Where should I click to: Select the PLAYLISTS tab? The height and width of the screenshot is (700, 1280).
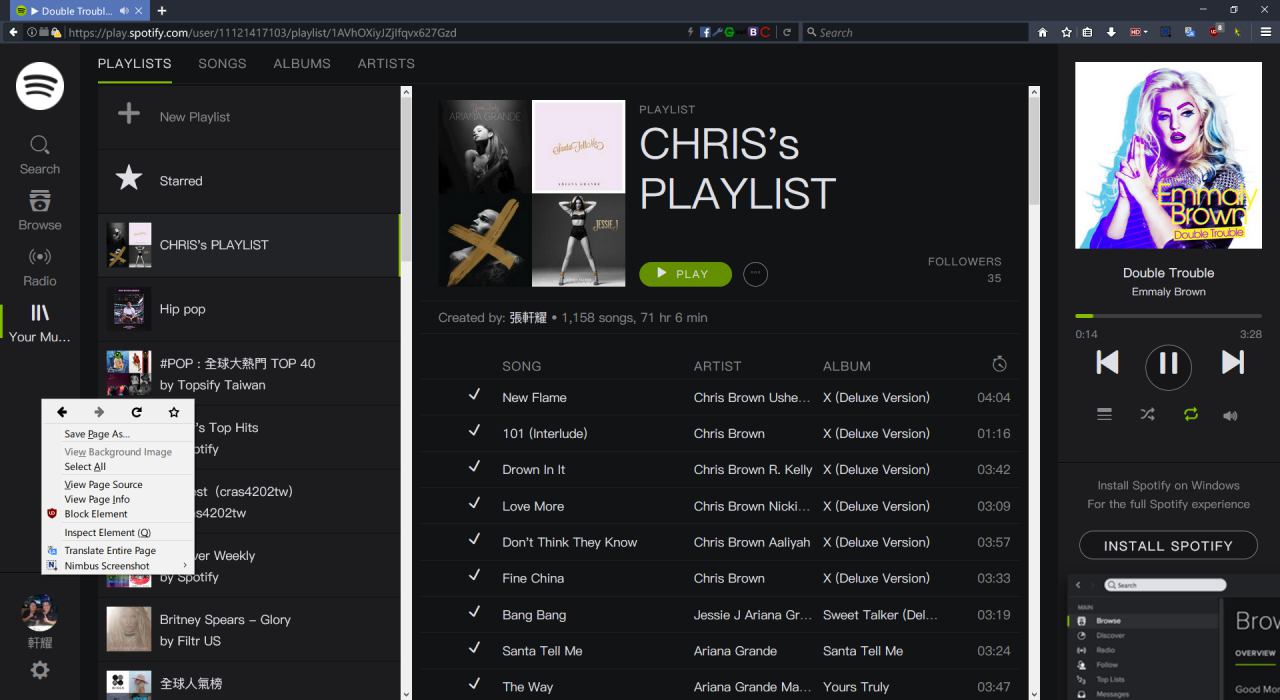coord(134,63)
